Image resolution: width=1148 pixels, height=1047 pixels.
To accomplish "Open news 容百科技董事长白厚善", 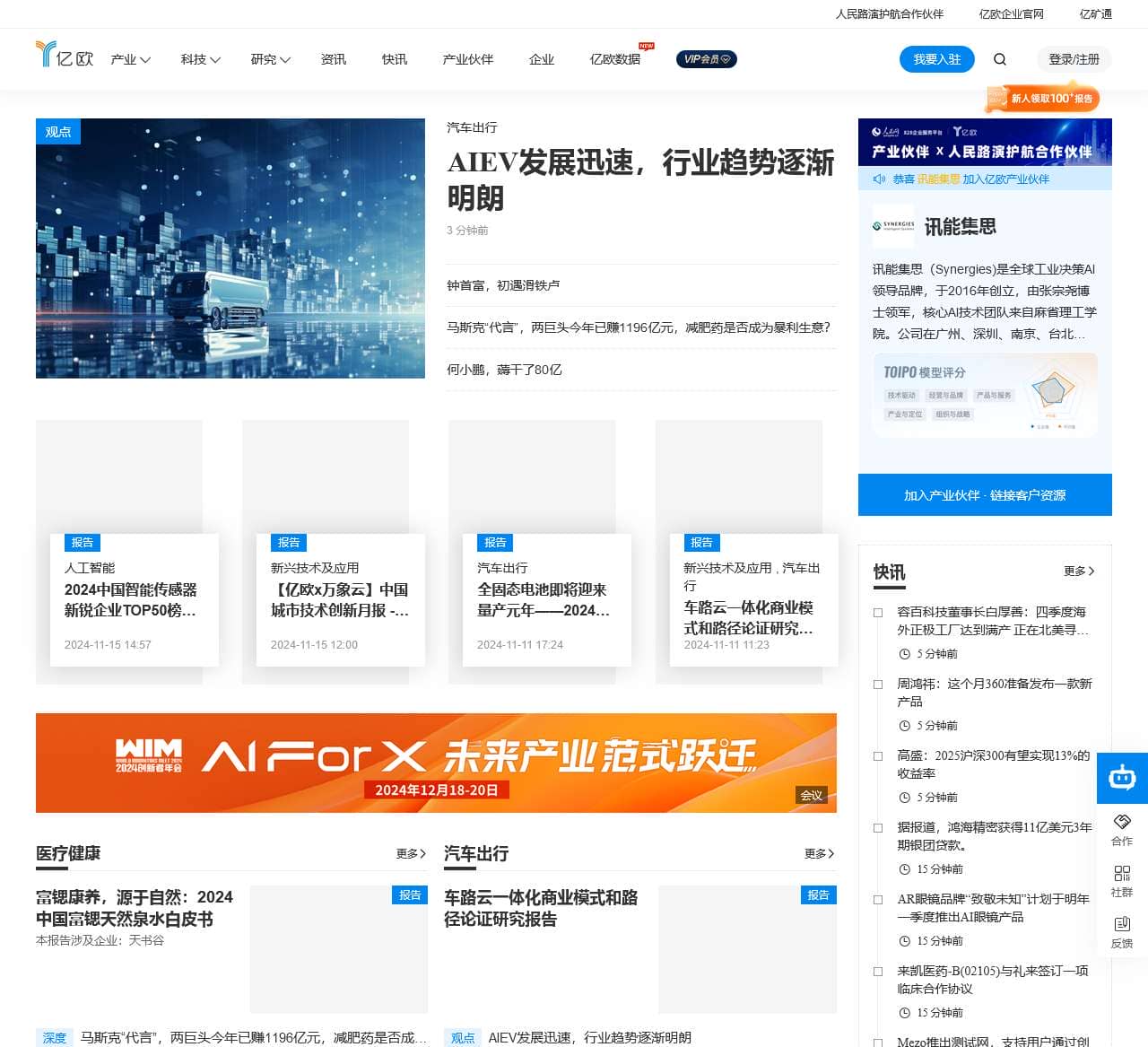I will point(994,621).
